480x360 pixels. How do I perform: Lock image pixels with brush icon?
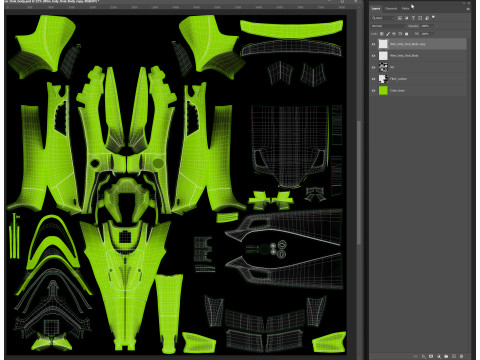pyautogui.click(x=388, y=34)
